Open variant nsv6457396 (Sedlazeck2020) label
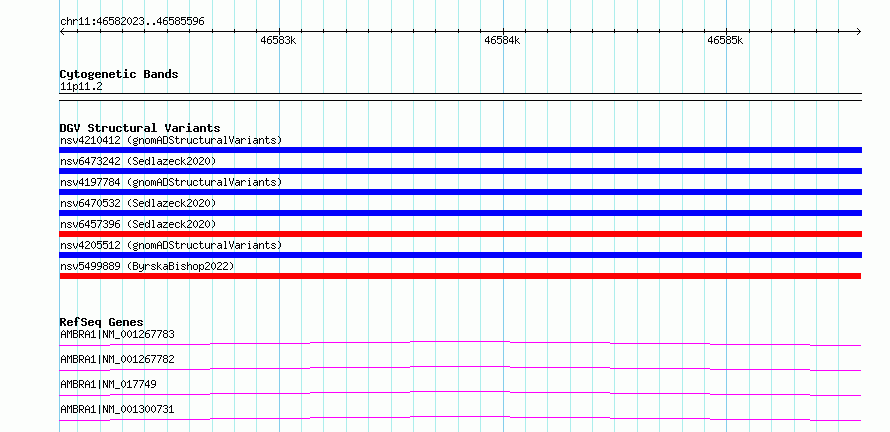The image size is (890, 432). [x=138, y=224]
